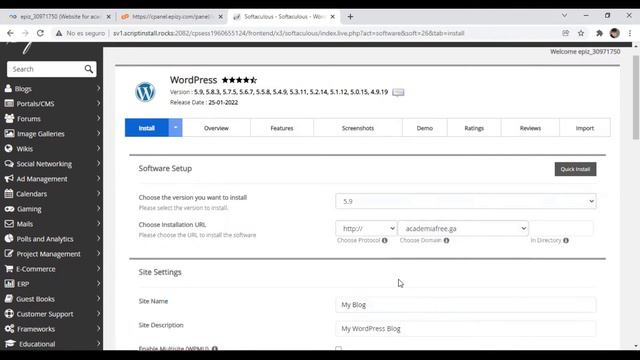
Task: Click the Site Name field containing My Blog
Action: (466, 304)
